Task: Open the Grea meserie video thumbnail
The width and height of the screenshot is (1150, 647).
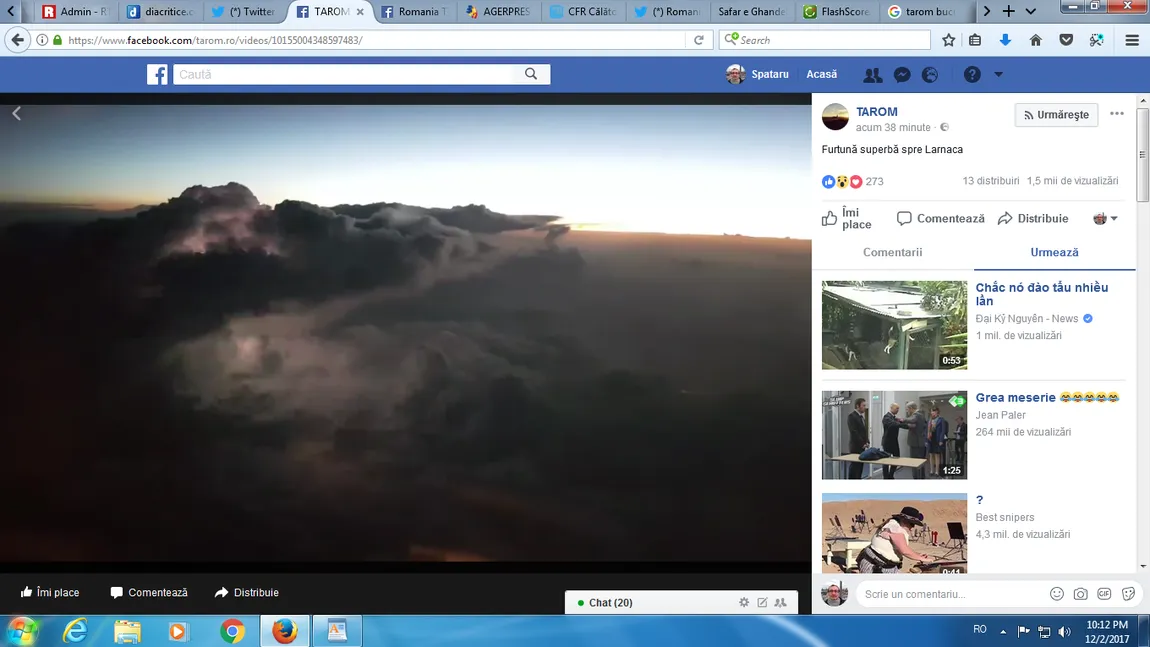Action: (x=894, y=435)
